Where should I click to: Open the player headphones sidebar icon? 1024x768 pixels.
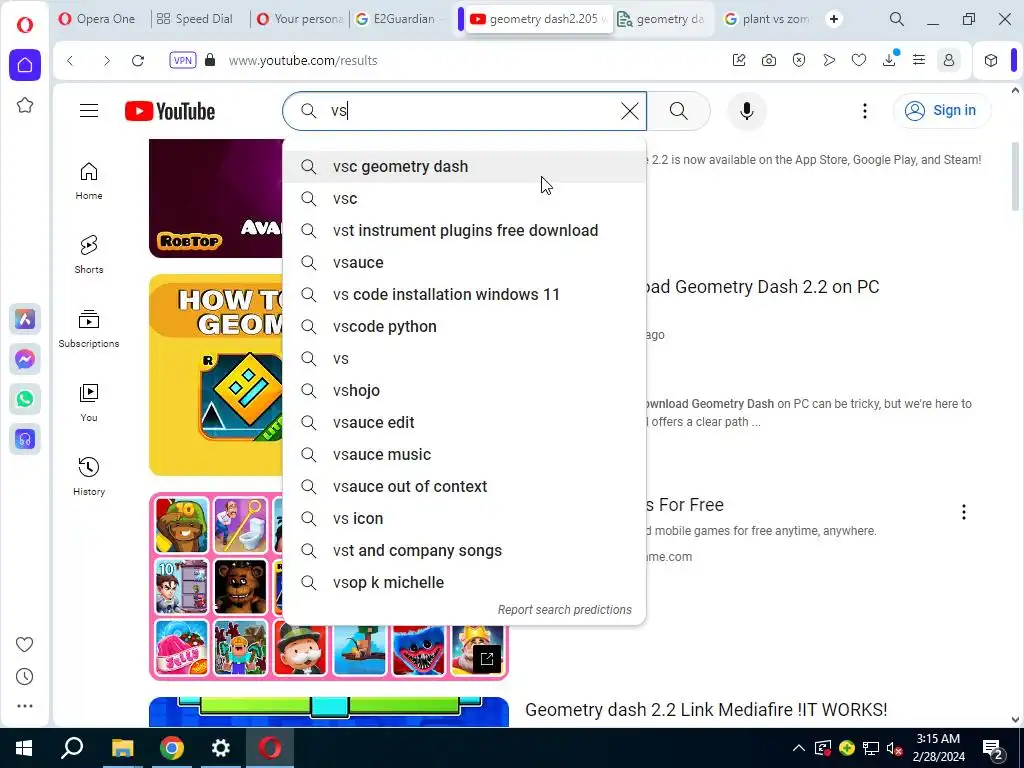pos(25,439)
